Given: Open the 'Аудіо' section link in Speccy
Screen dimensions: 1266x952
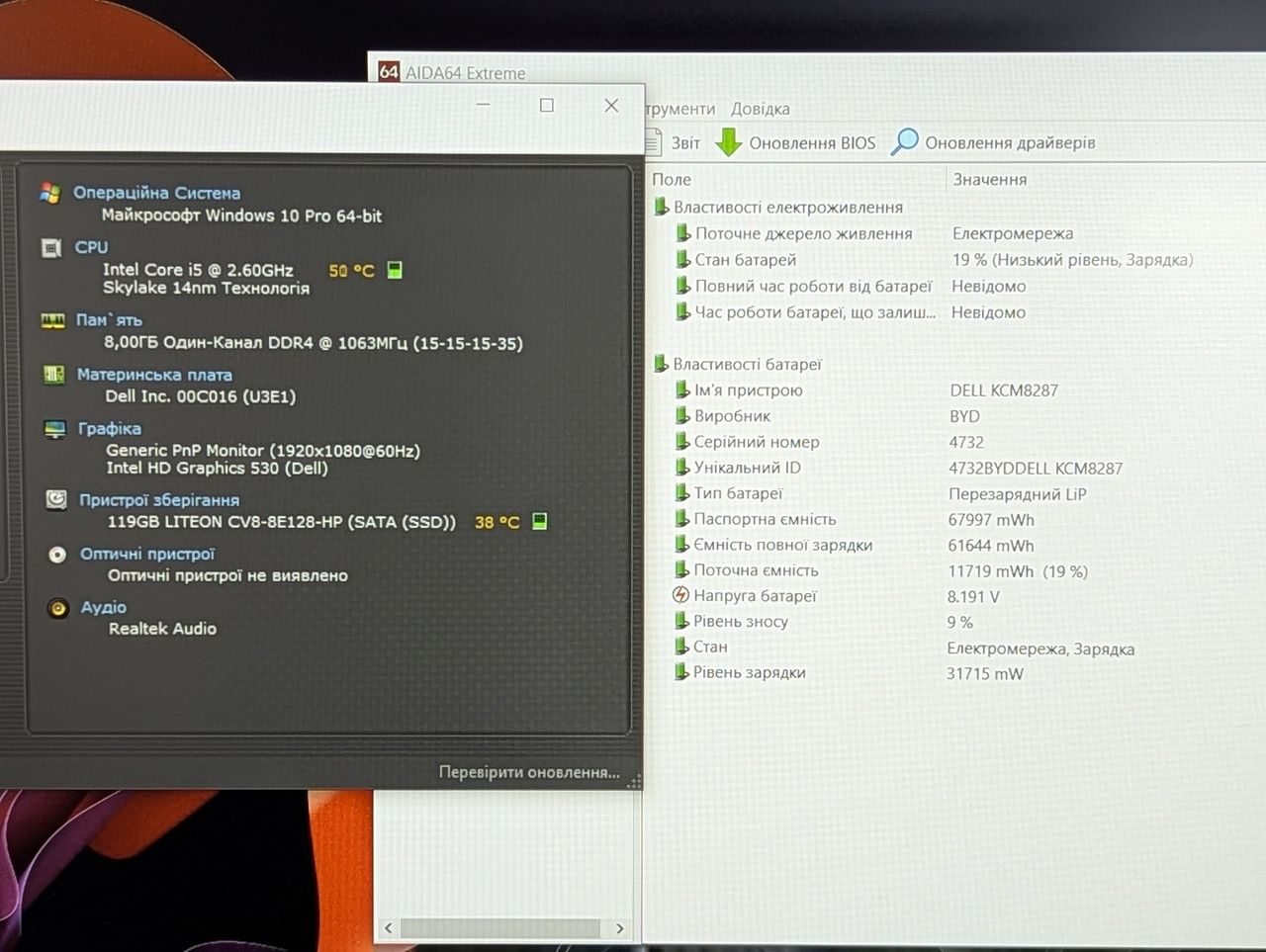Looking at the screenshot, I should coord(104,607).
